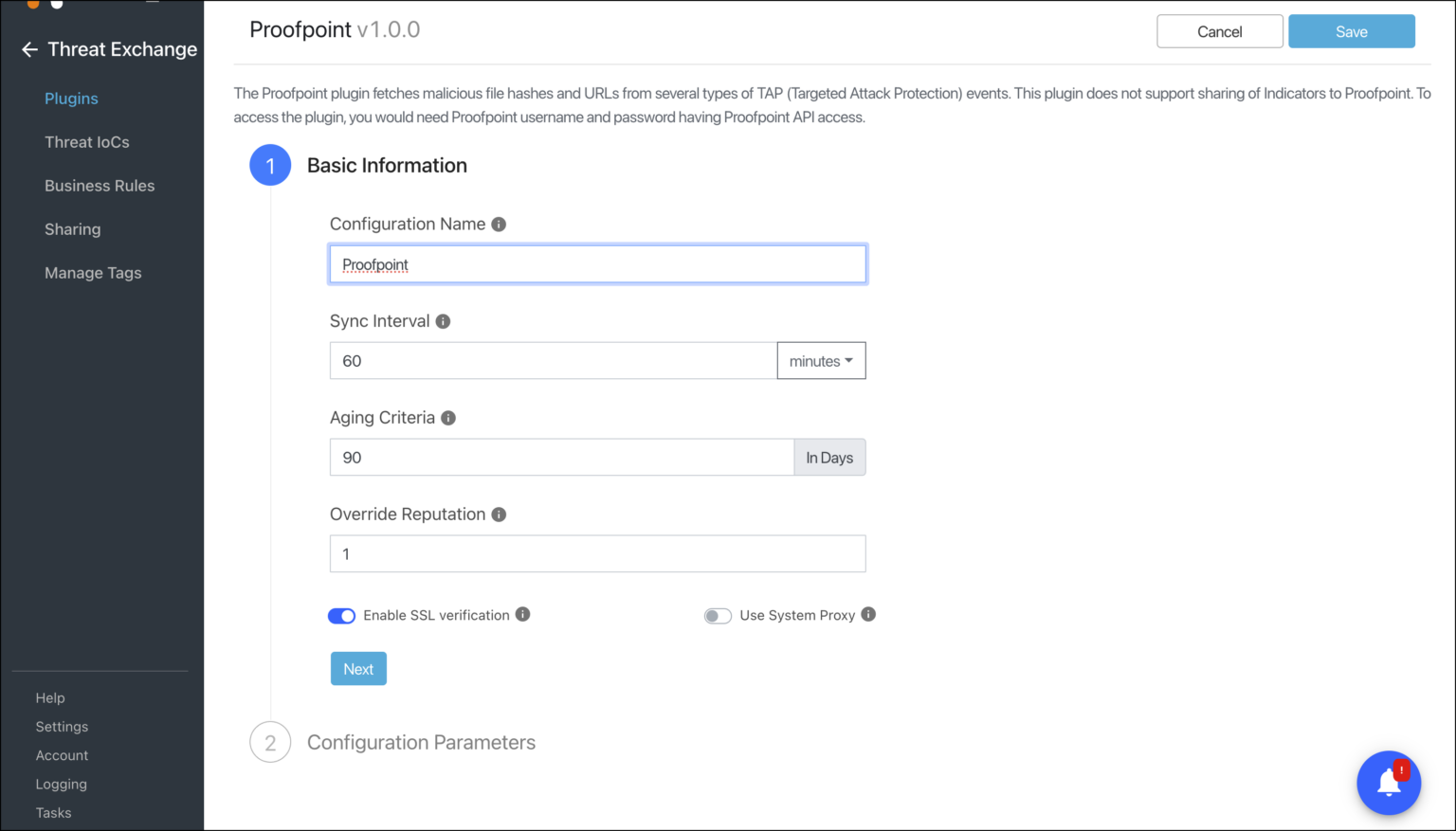This screenshot has width=1456, height=831.
Task: Open the notification bell with alert badge
Action: click(1389, 783)
